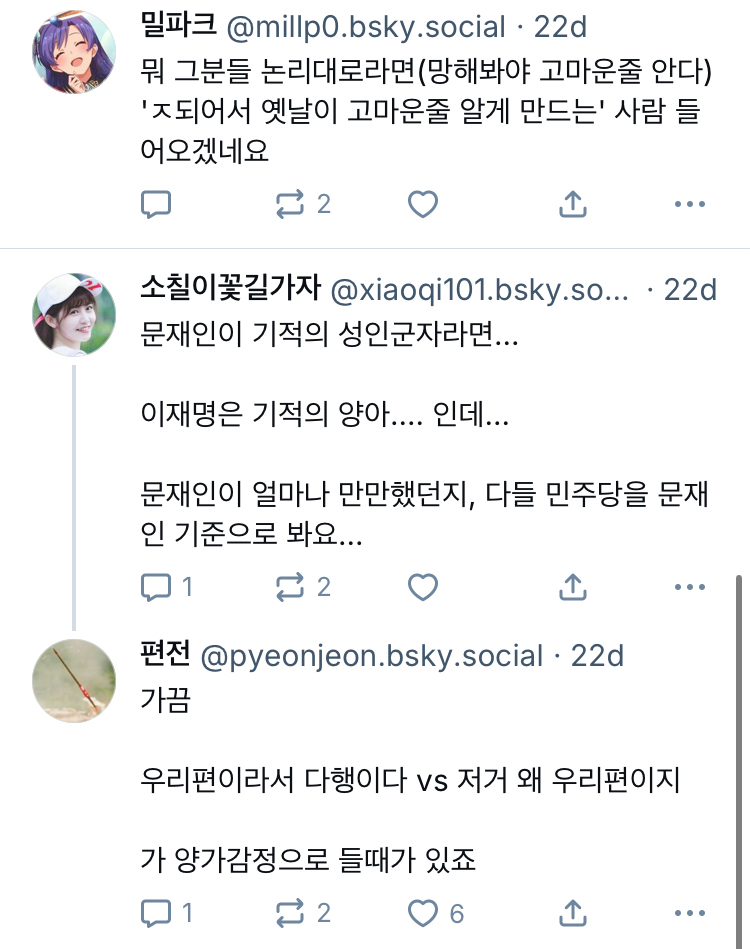Reply to 밀파크's post
This screenshot has width=750, height=949.
click(x=156, y=205)
